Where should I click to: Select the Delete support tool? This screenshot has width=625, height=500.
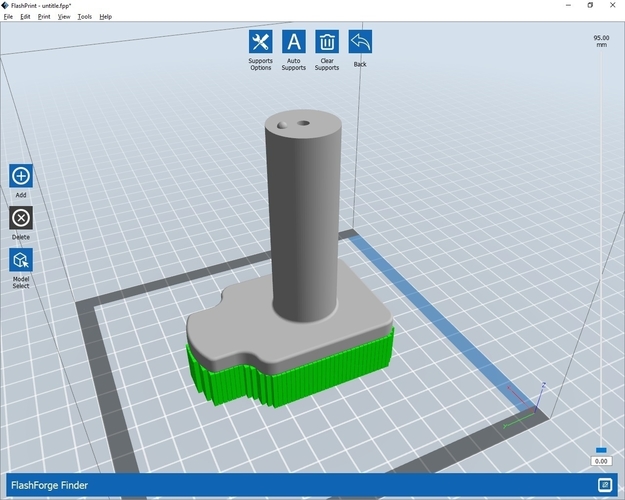[x=21, y=218]
